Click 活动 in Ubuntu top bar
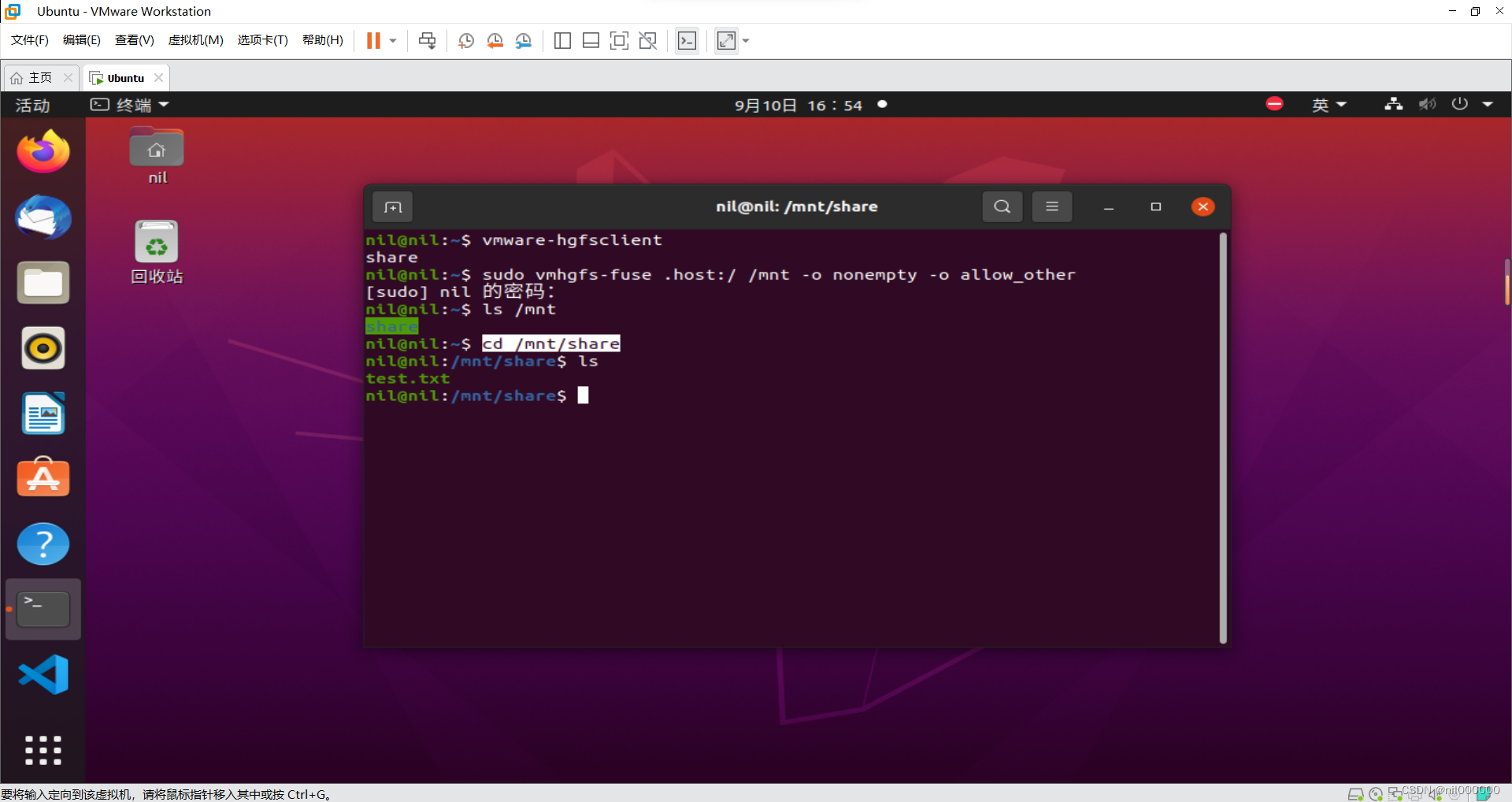1512x802 pixels. [32, 105]
